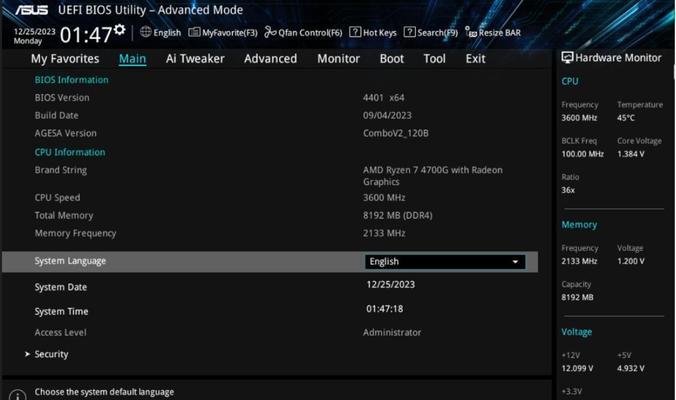This screenshot has width=676, height=400.
Task: Click the globe language icon
Action: click(x=146, y=32)
